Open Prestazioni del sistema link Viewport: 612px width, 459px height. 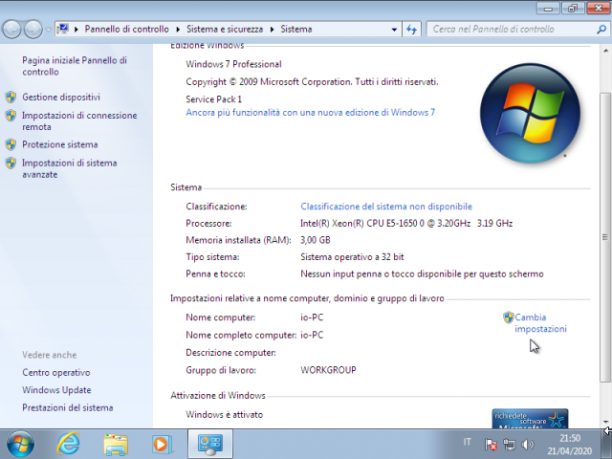[x=68, y=407]
